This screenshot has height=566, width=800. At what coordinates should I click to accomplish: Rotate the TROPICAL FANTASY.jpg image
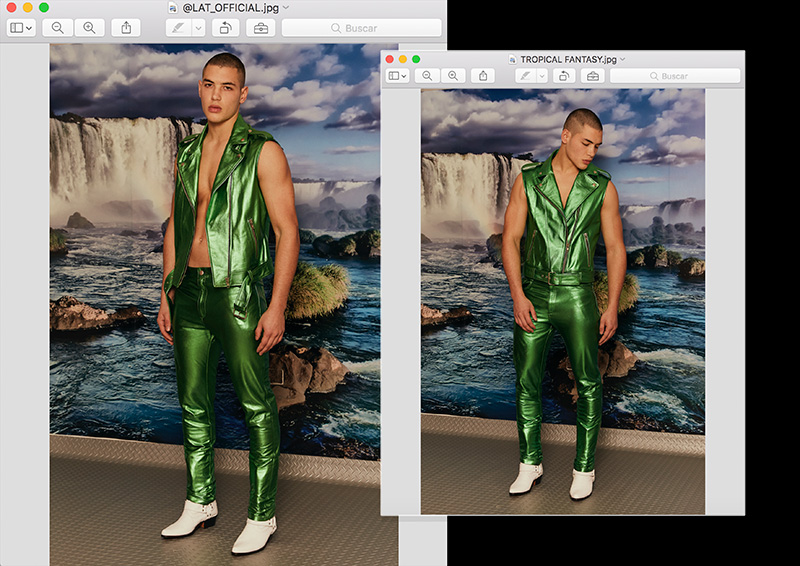[565, 76]
